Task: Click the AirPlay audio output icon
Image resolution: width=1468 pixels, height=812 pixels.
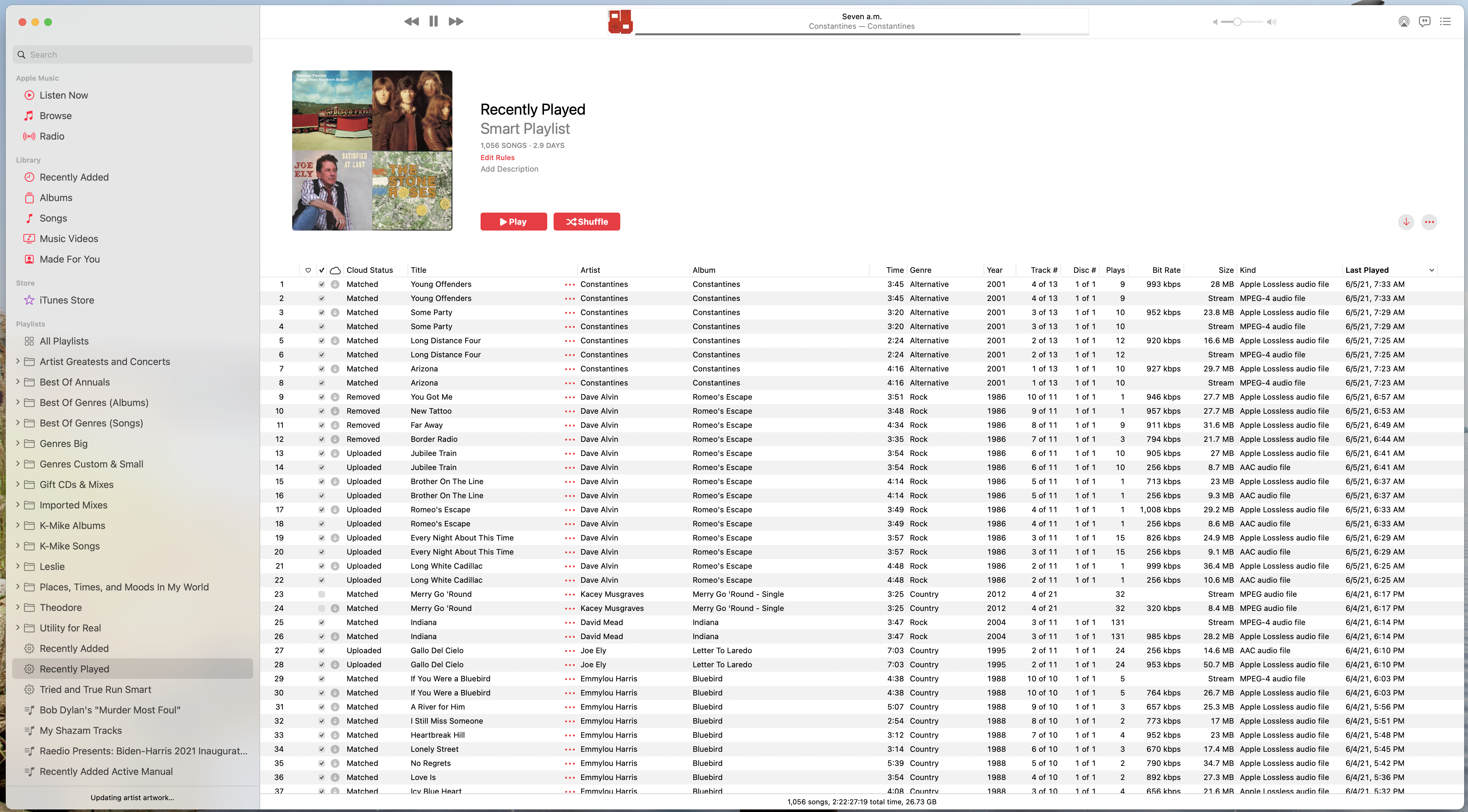Action: [x=1404, y=22]
